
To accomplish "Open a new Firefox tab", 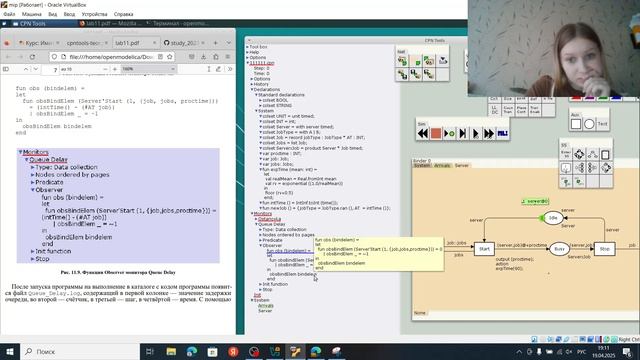I will click(x=215, y=43).
